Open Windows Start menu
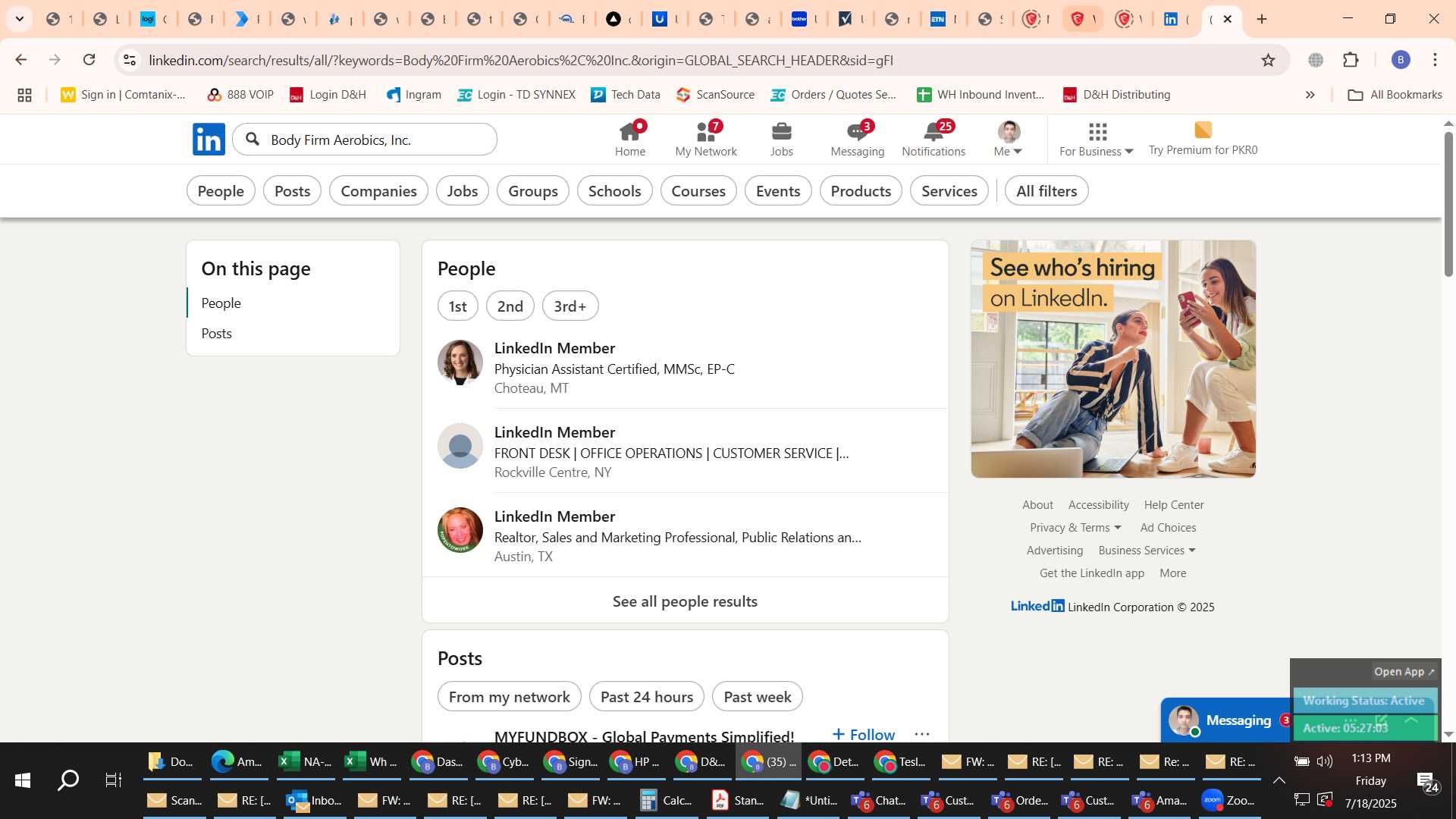This screenshot has width=1456, height=819. point(22,780)
